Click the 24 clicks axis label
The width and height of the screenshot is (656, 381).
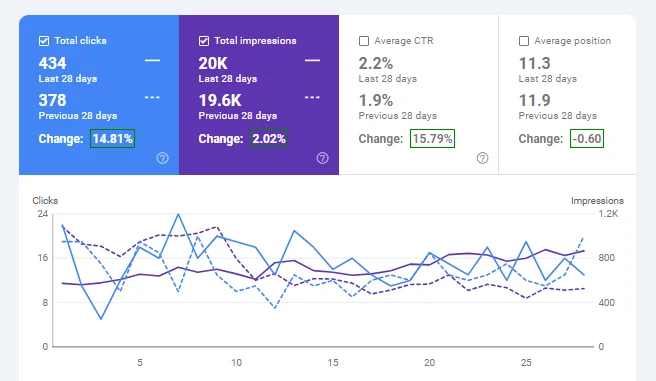tap(43, 214)
